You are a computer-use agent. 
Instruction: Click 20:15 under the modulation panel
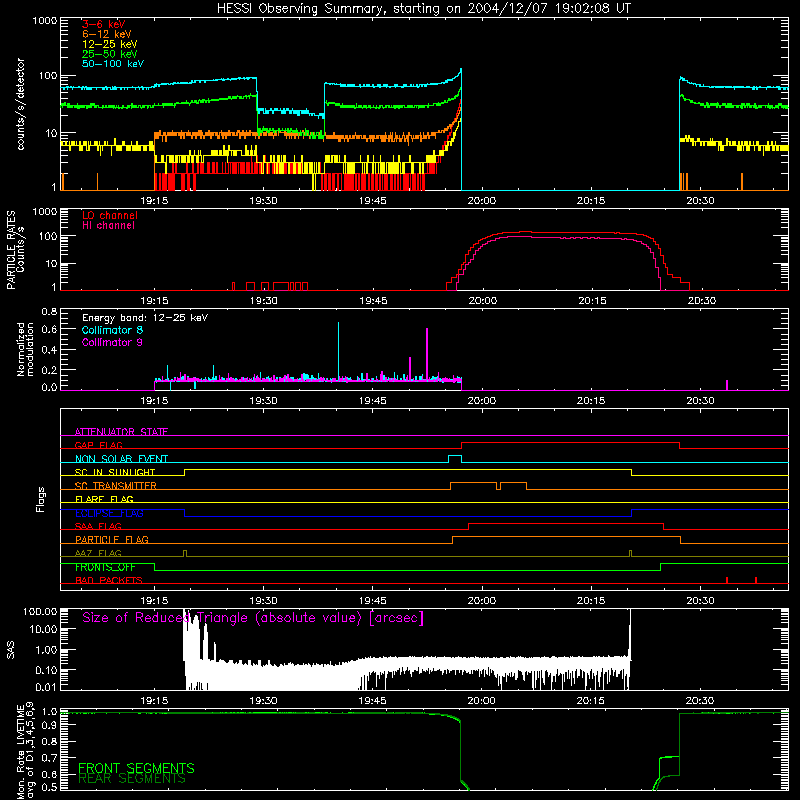(x=591, y=401)
